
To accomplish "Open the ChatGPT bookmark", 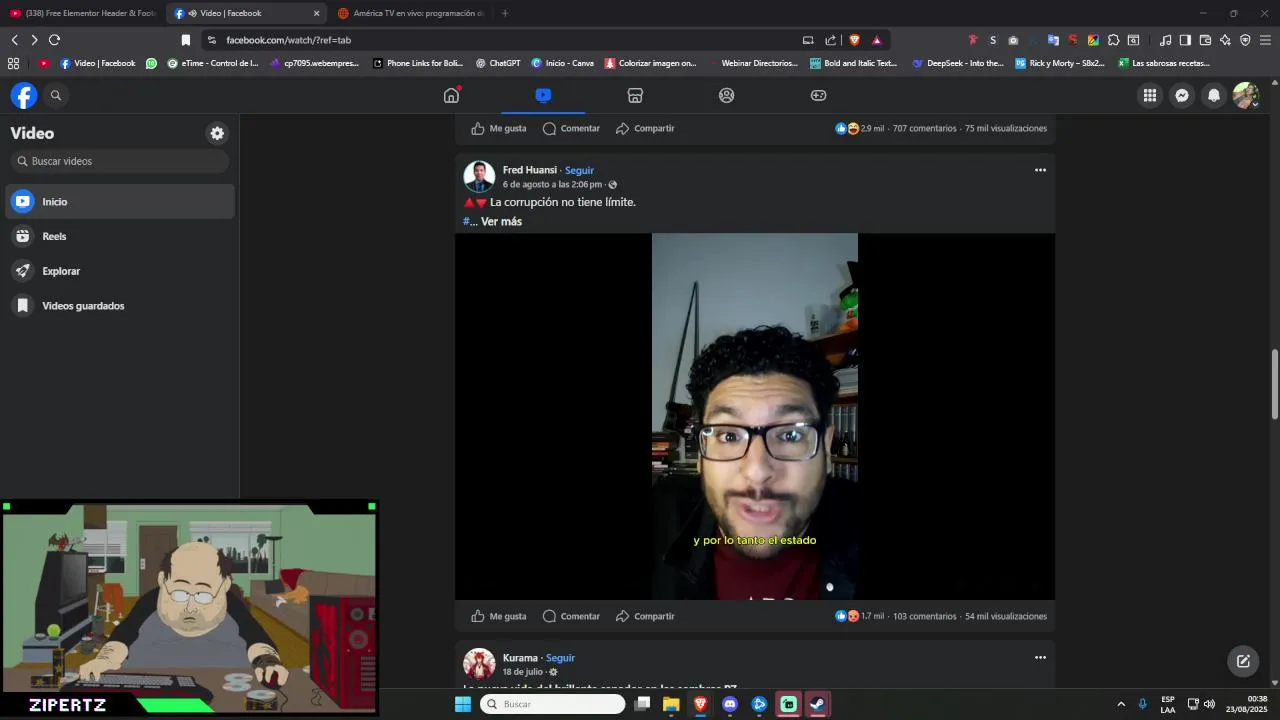I will (498, 63).
